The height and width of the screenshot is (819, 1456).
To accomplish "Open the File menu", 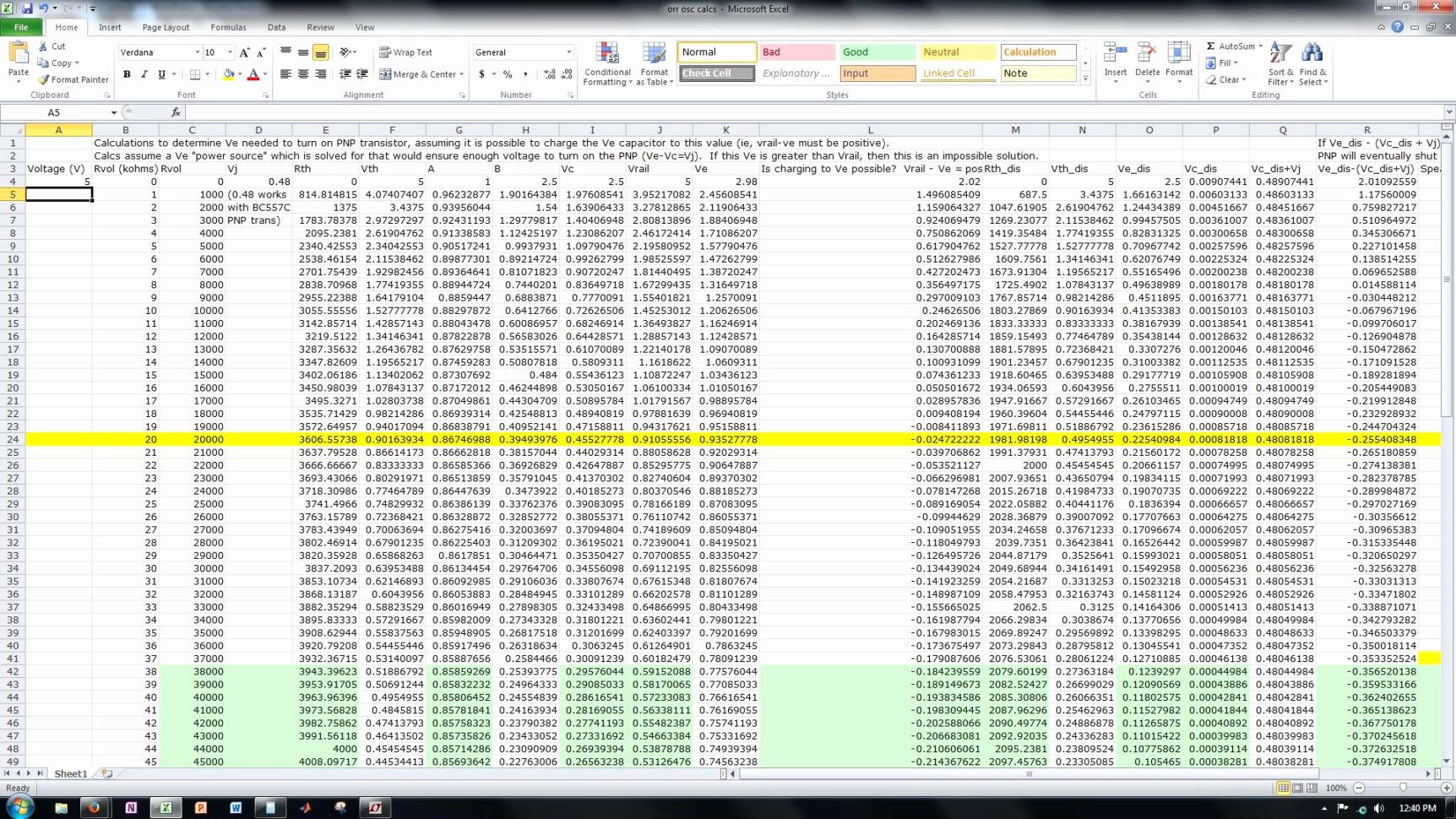I will pyautogui.click(x=21, y=27).
